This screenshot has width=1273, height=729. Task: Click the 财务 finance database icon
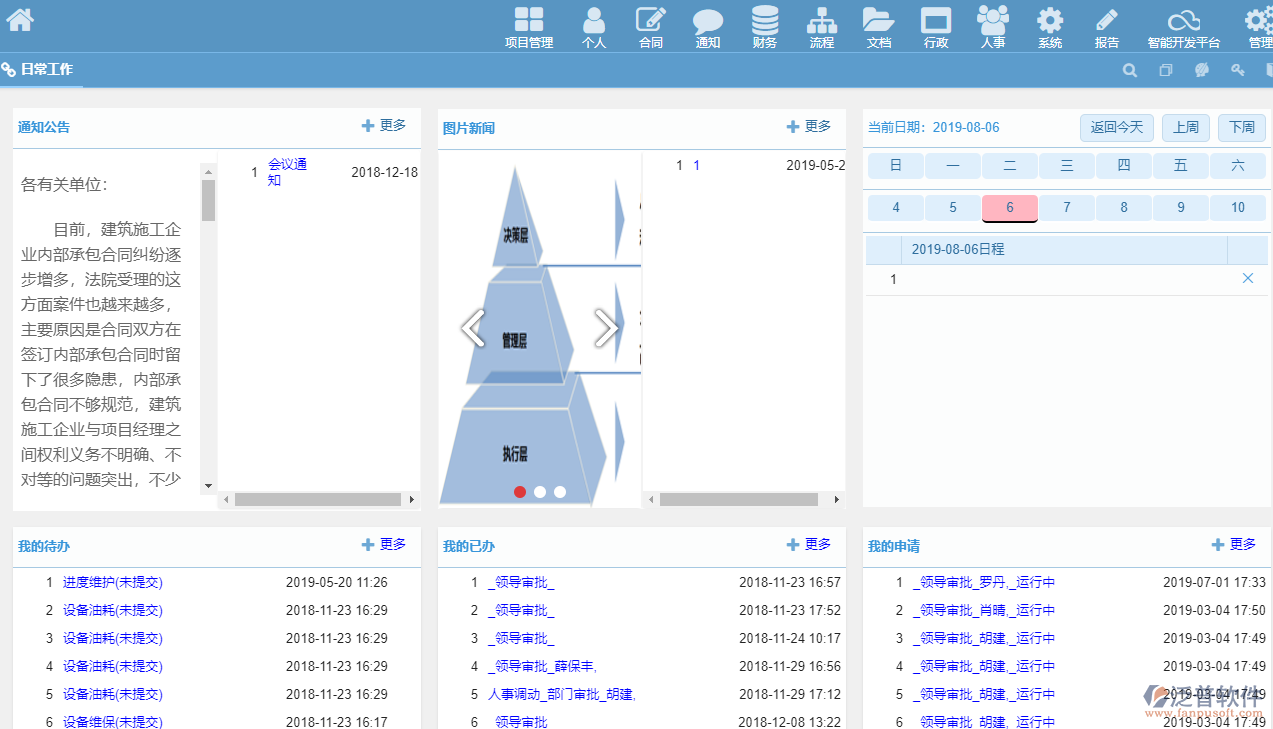[x=765, y=21]
